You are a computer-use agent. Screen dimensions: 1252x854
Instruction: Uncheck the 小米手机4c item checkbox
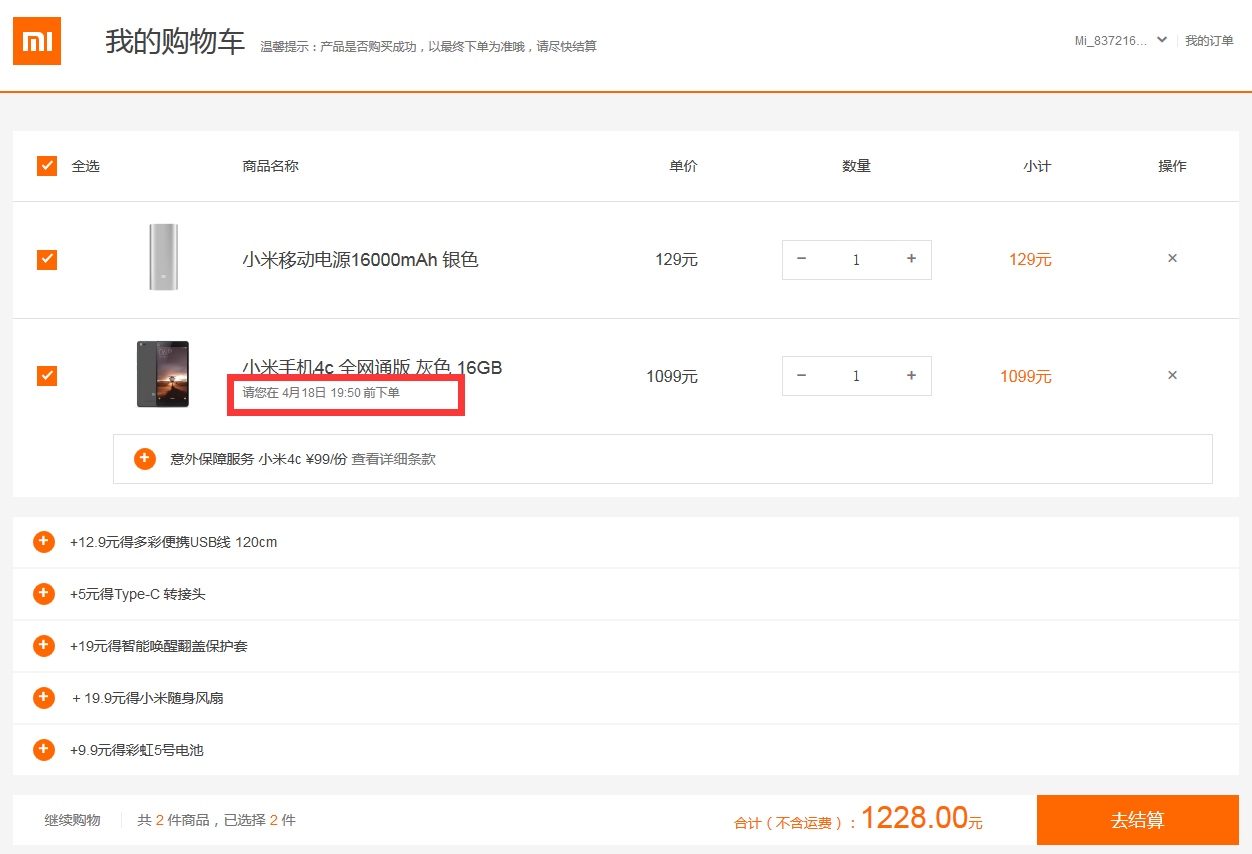coord(47,376)
